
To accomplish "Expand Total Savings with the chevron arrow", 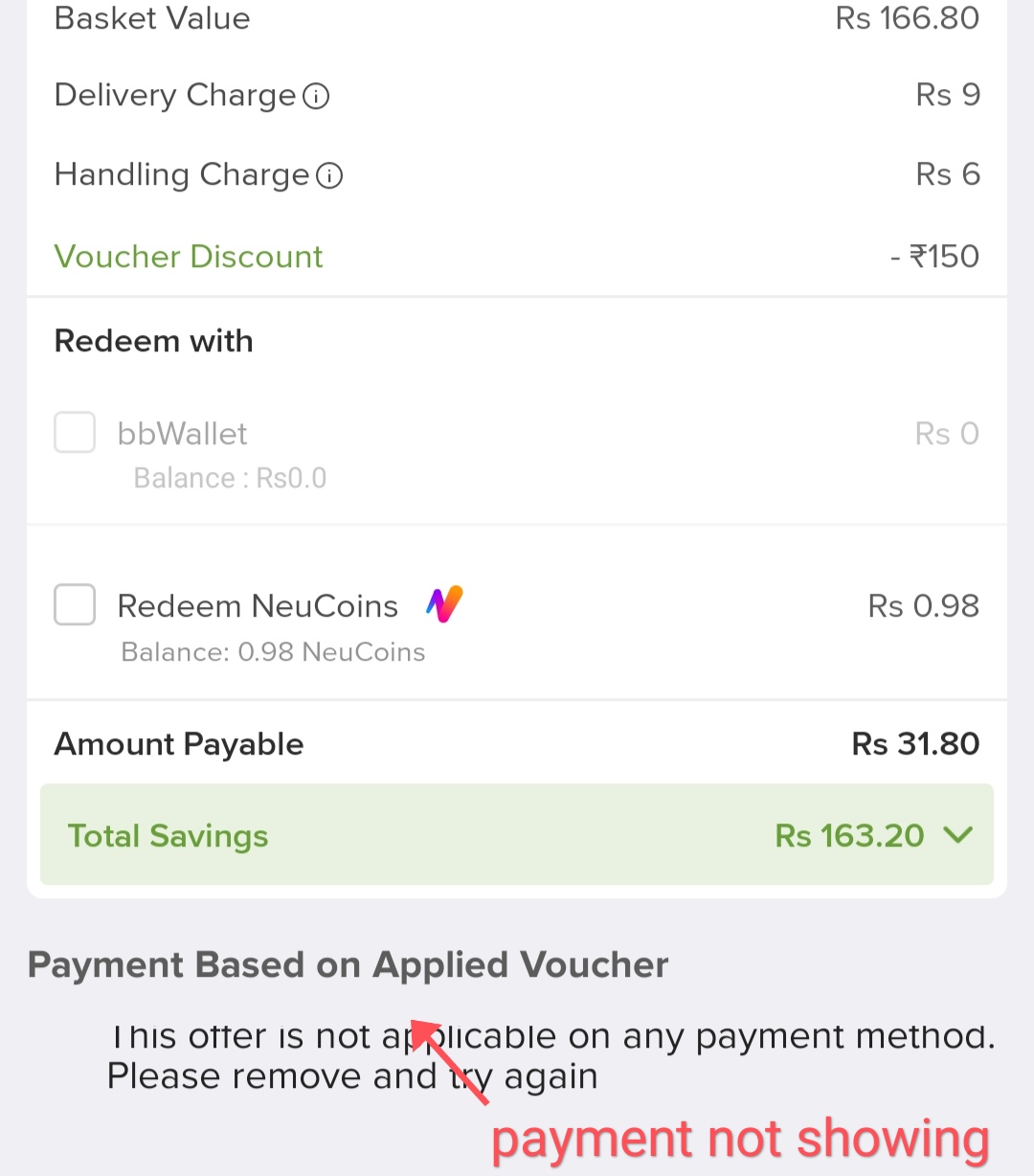I will (x=957, y=835).
